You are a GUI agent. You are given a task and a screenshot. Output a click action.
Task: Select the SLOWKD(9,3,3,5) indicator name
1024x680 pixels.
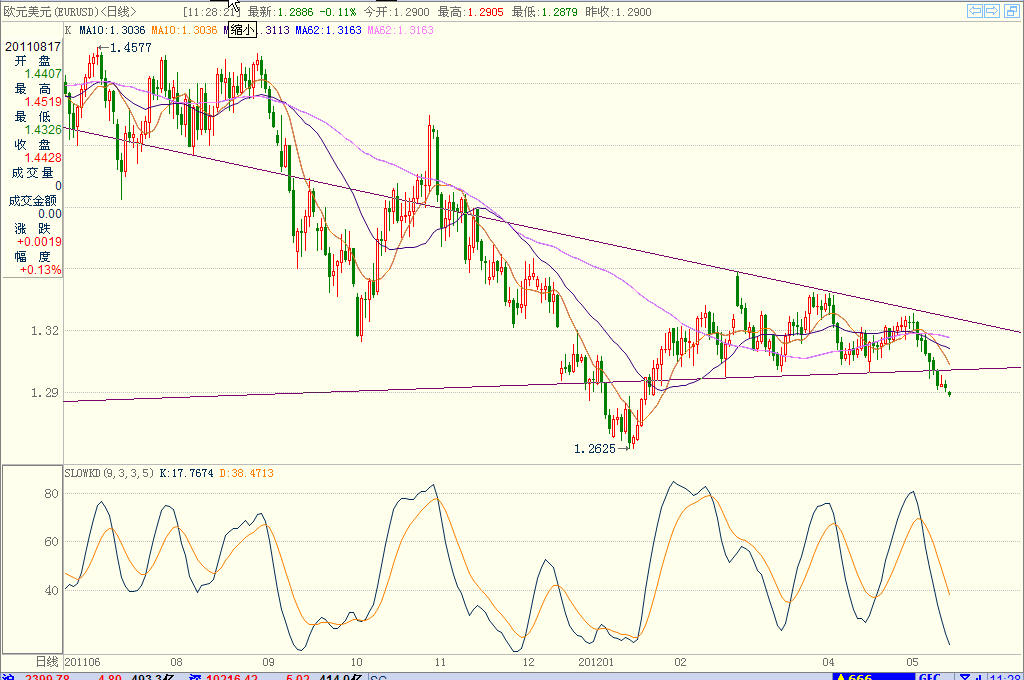109,473
